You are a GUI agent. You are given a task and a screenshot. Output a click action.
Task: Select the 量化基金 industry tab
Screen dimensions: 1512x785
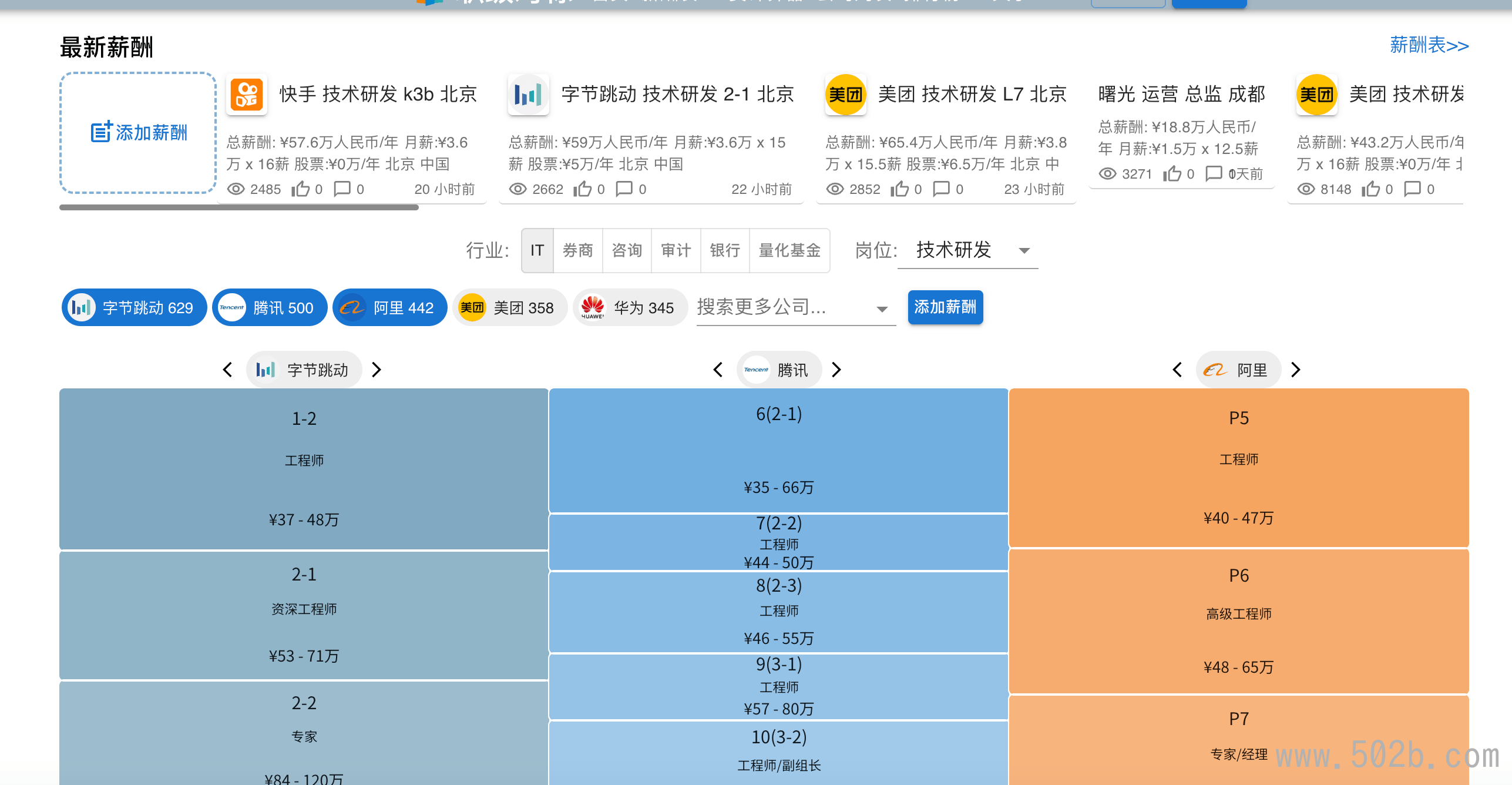[789, 250]
